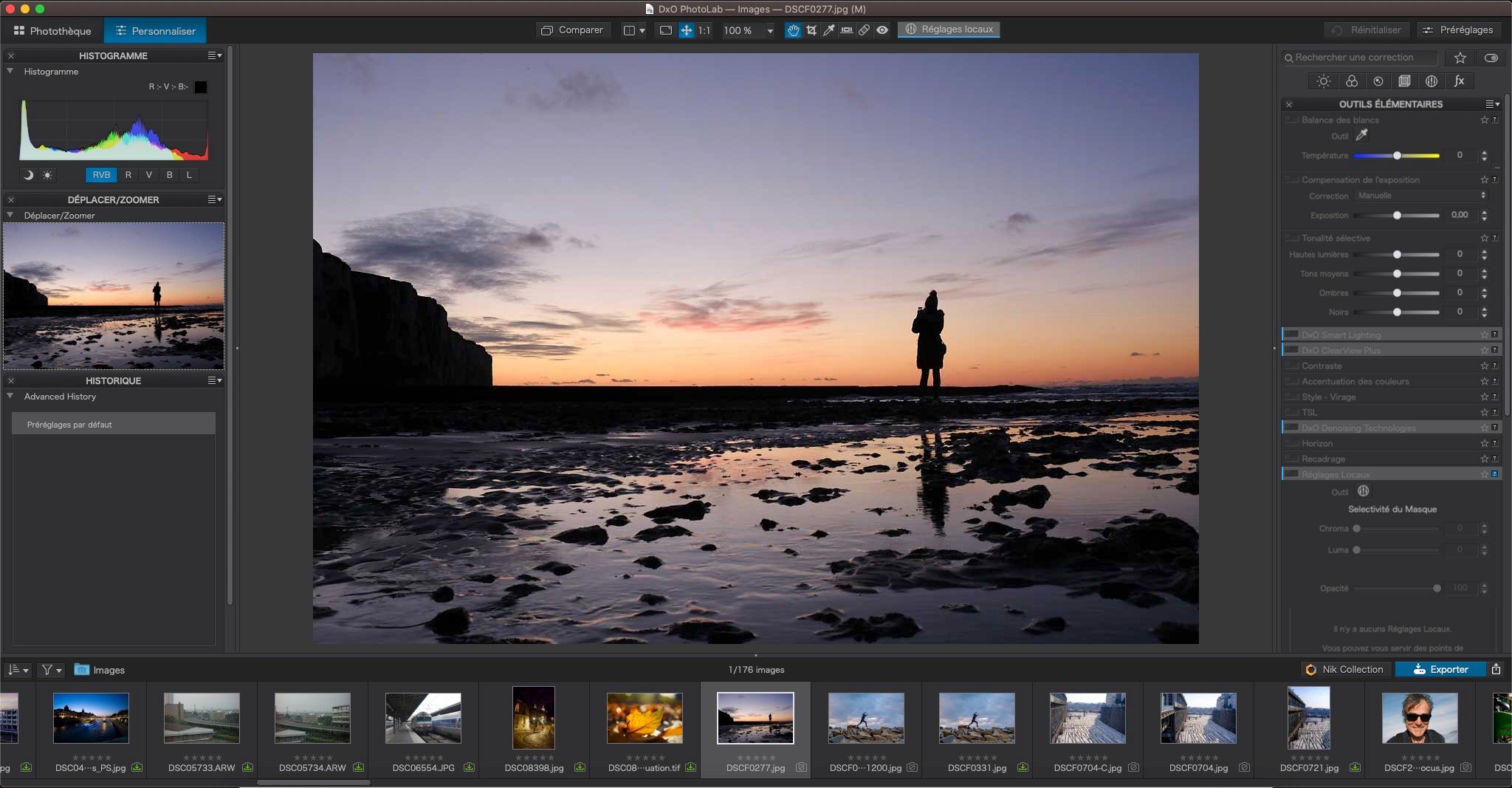Switch to the Personnaliser tab
Screen dimensions: 1512x788
click(x=155, y=30)
